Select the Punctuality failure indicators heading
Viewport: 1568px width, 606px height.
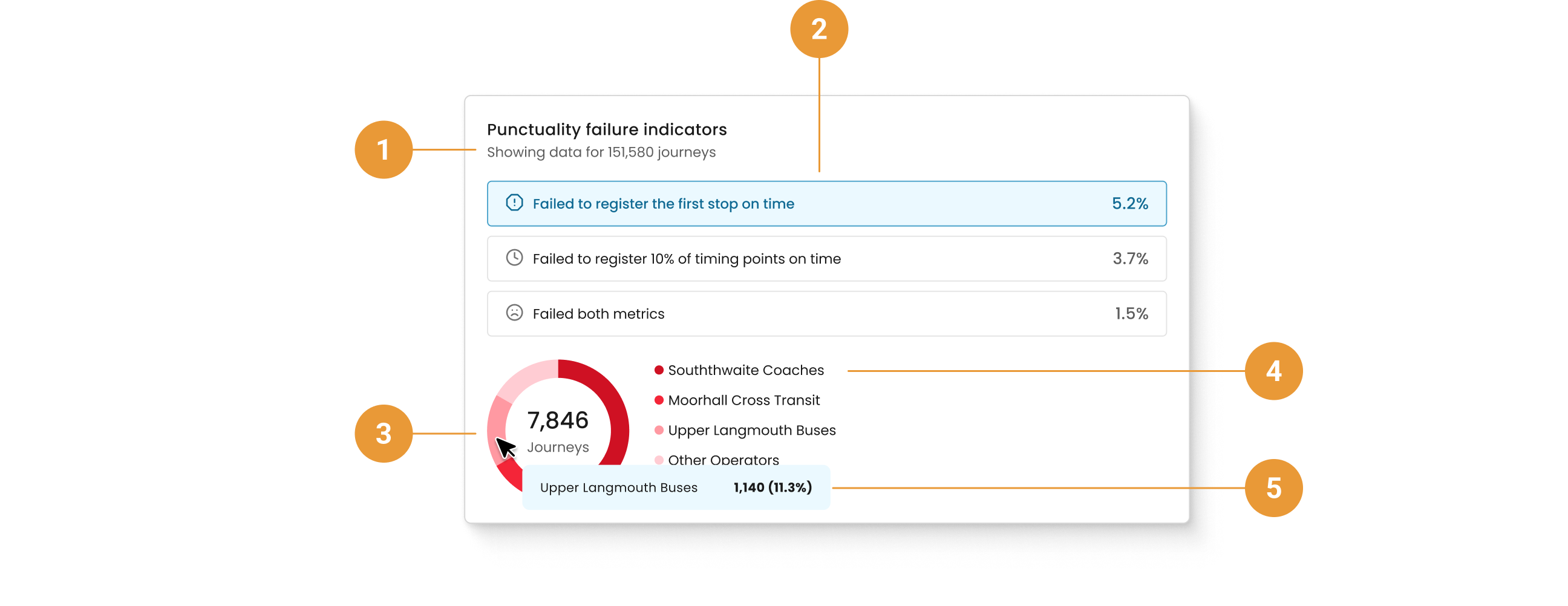point(607,128)
